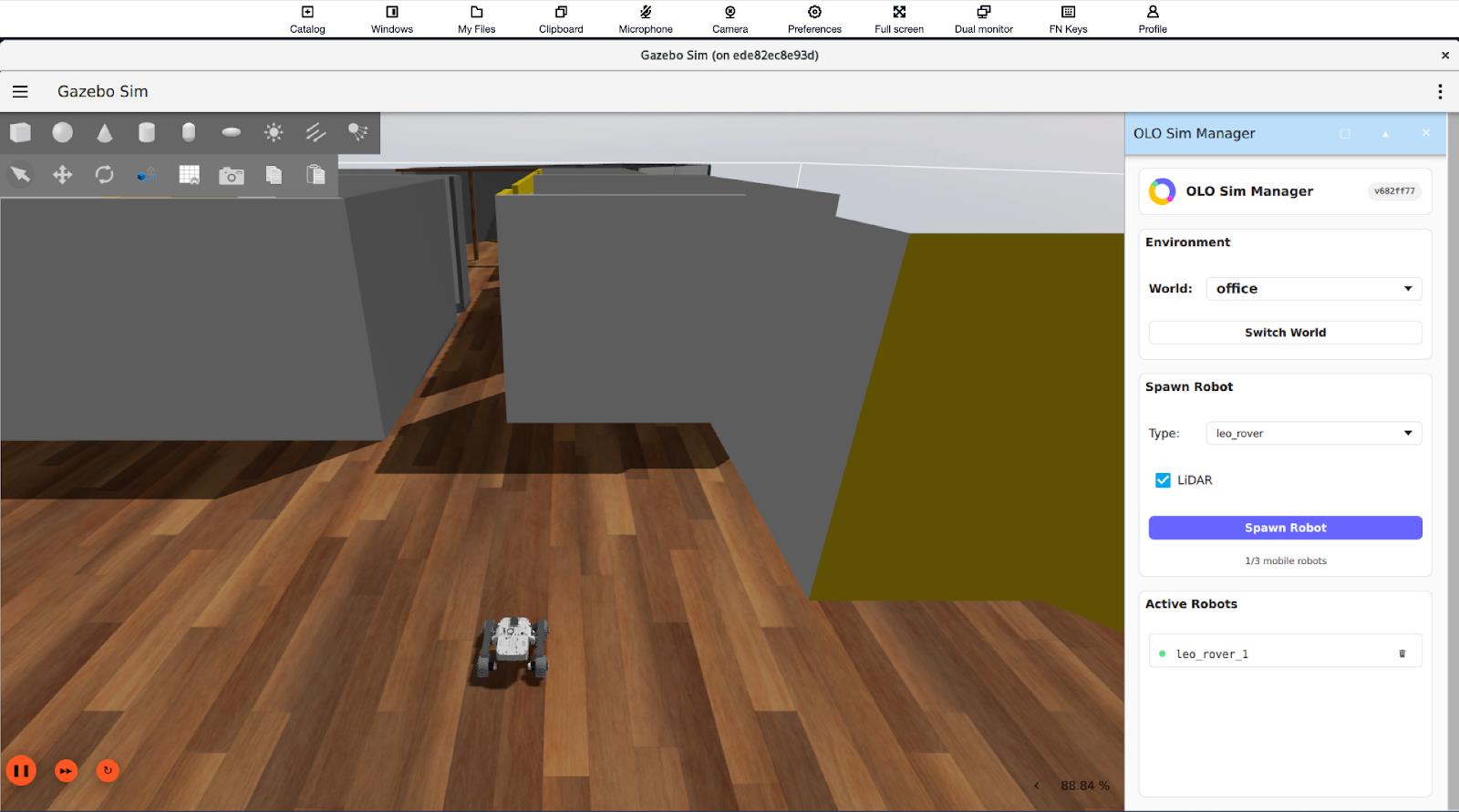Add a cone shape

105,133
